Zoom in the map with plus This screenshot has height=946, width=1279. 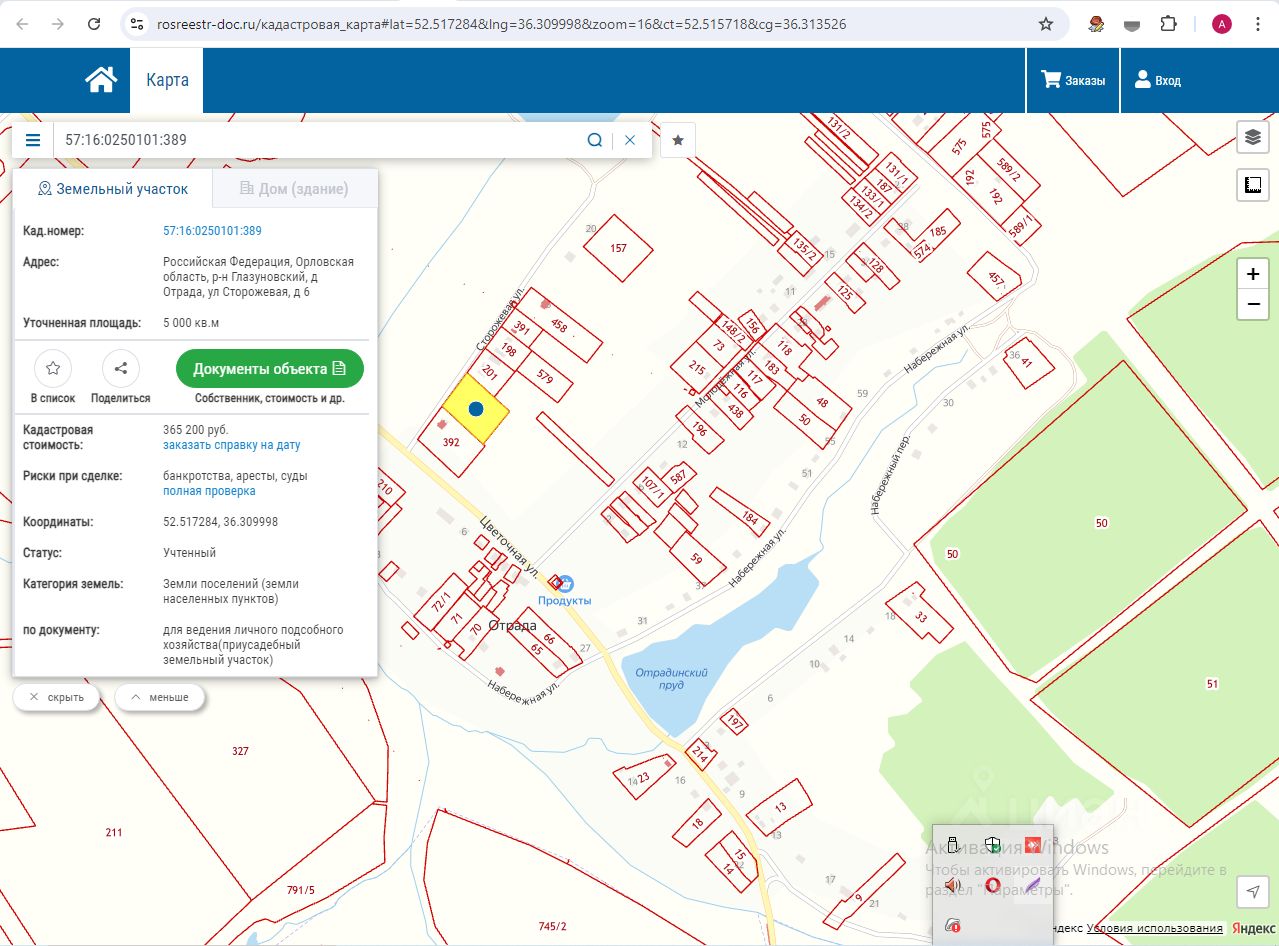click(1253, 274)
